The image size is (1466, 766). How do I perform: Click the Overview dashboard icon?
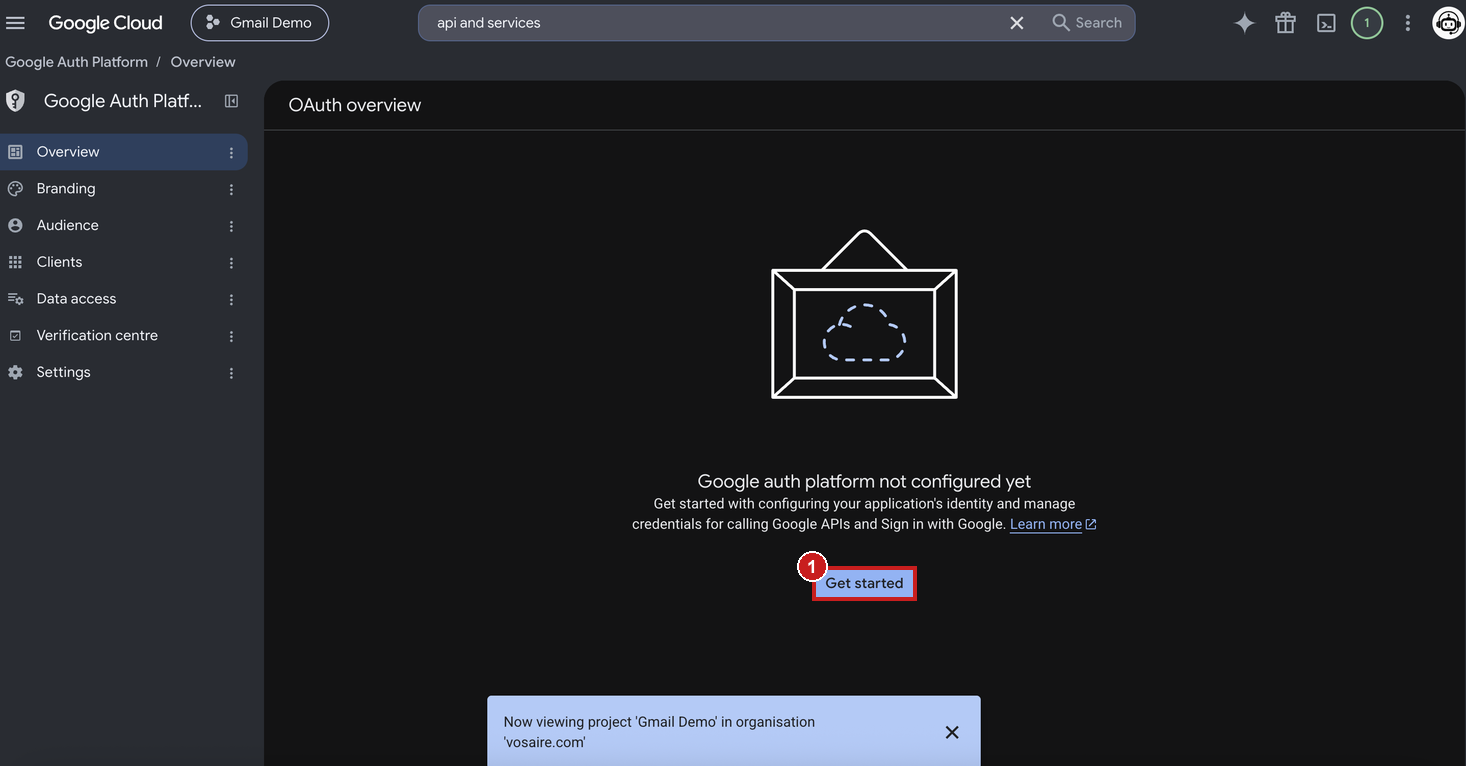pos(15,152)
